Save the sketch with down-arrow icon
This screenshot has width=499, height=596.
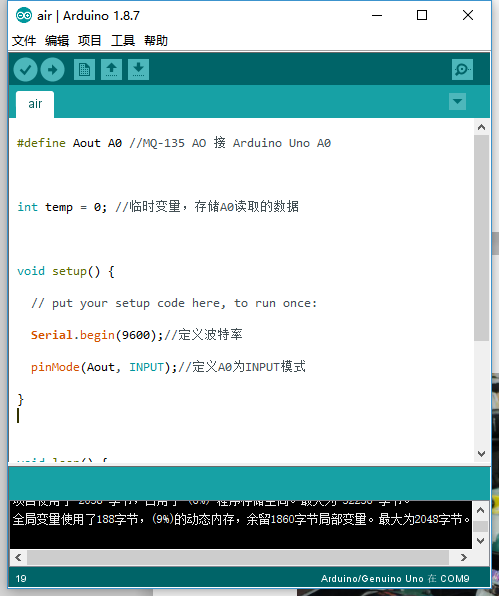pos(138,70)
